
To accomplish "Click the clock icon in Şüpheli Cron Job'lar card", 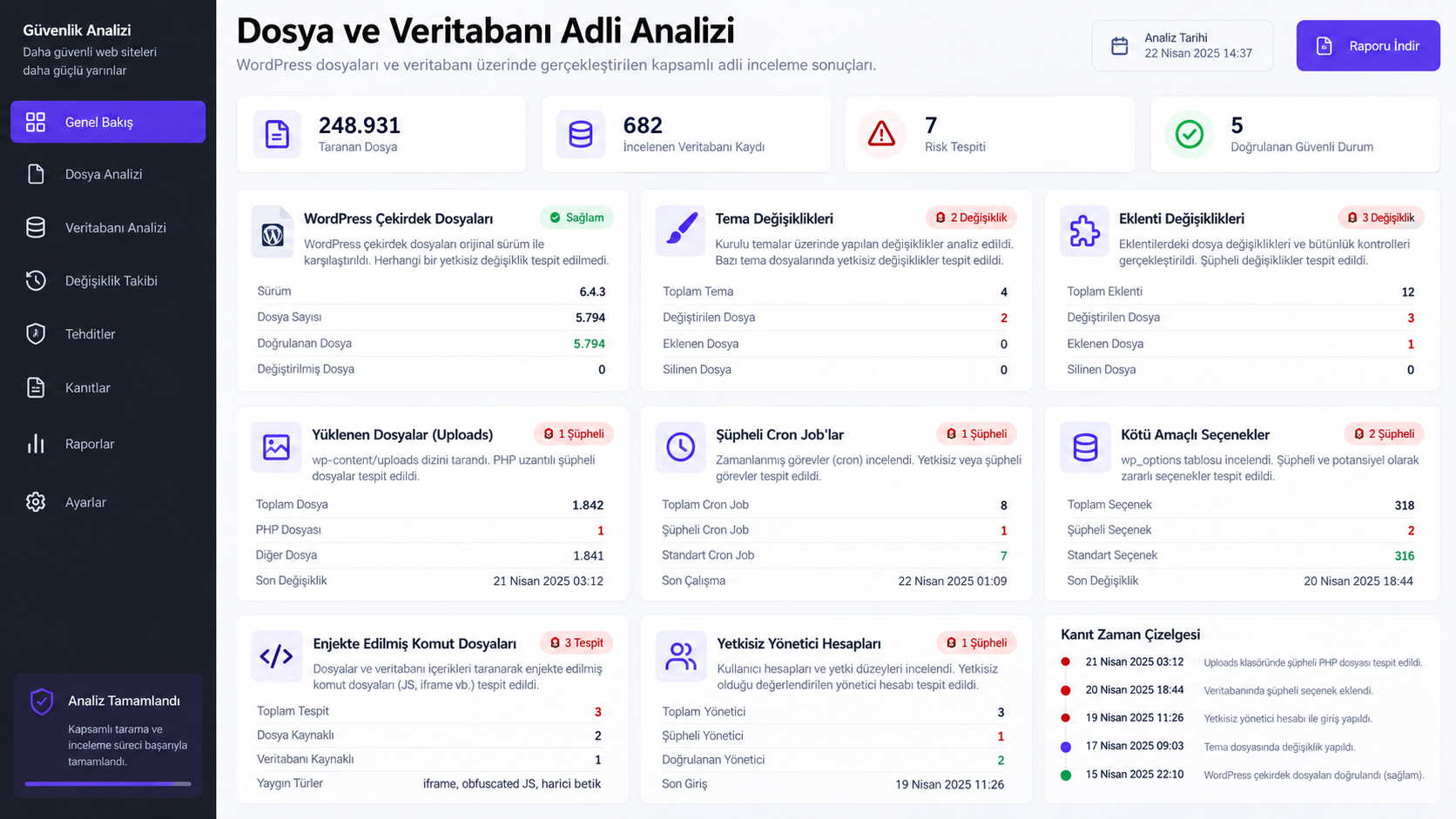I will [680, 447].
